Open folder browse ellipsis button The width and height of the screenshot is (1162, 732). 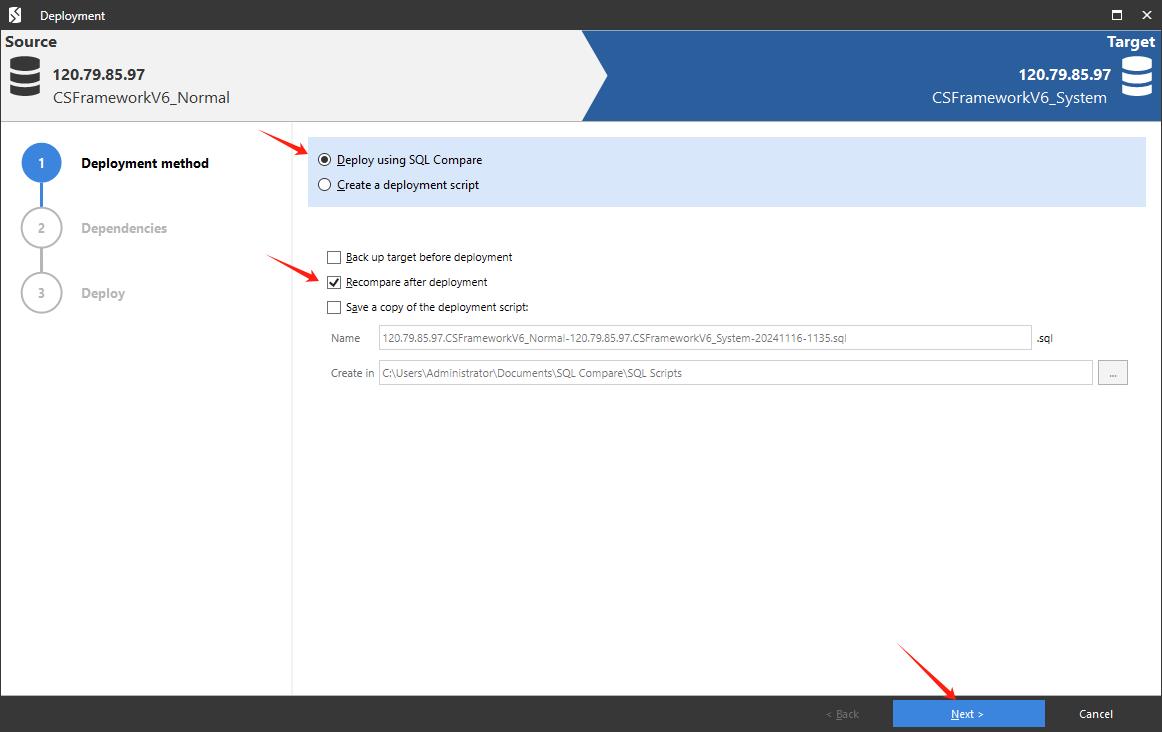click(x=1112, y=373)
